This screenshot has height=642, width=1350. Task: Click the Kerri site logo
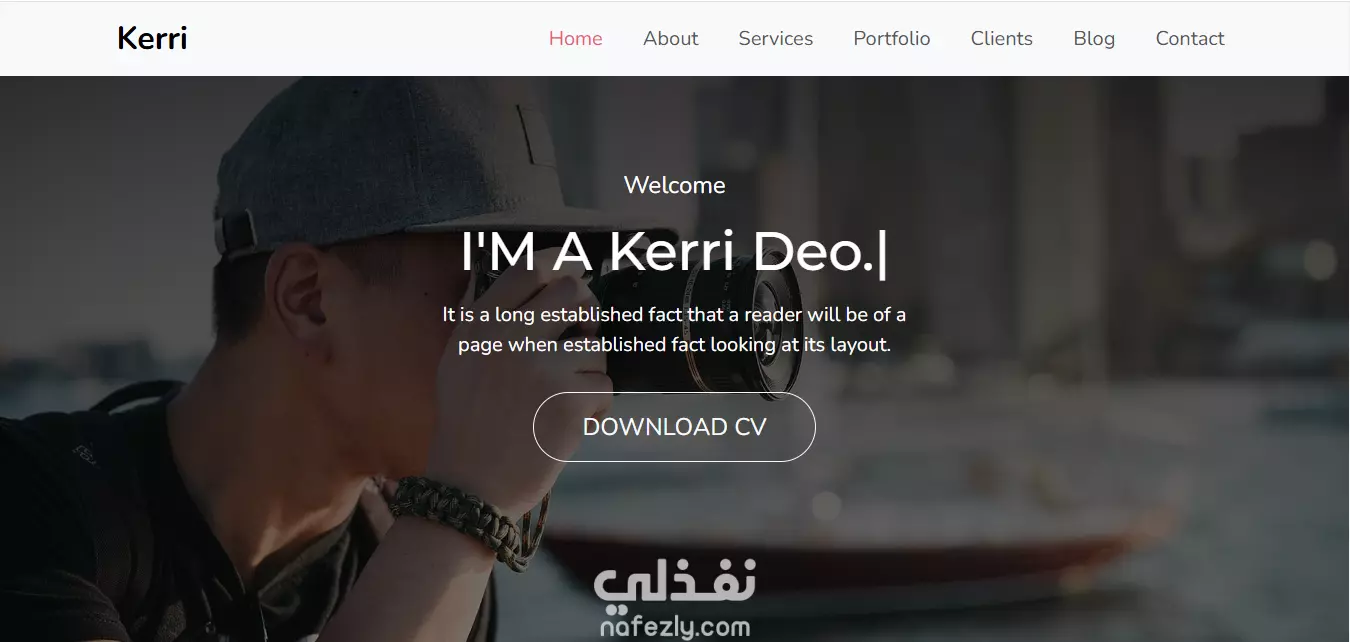152,39
